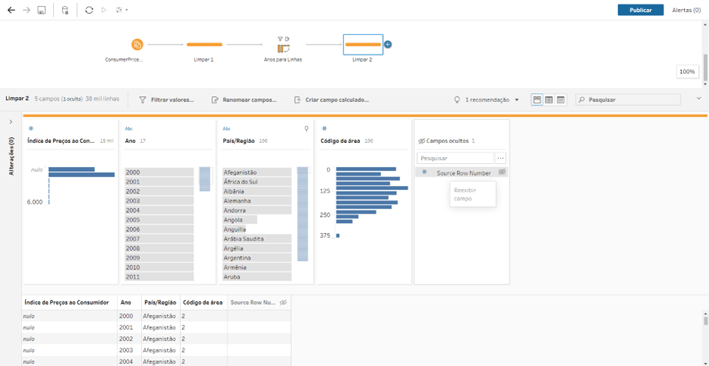Save the flow with the save icon

(41, 10)
